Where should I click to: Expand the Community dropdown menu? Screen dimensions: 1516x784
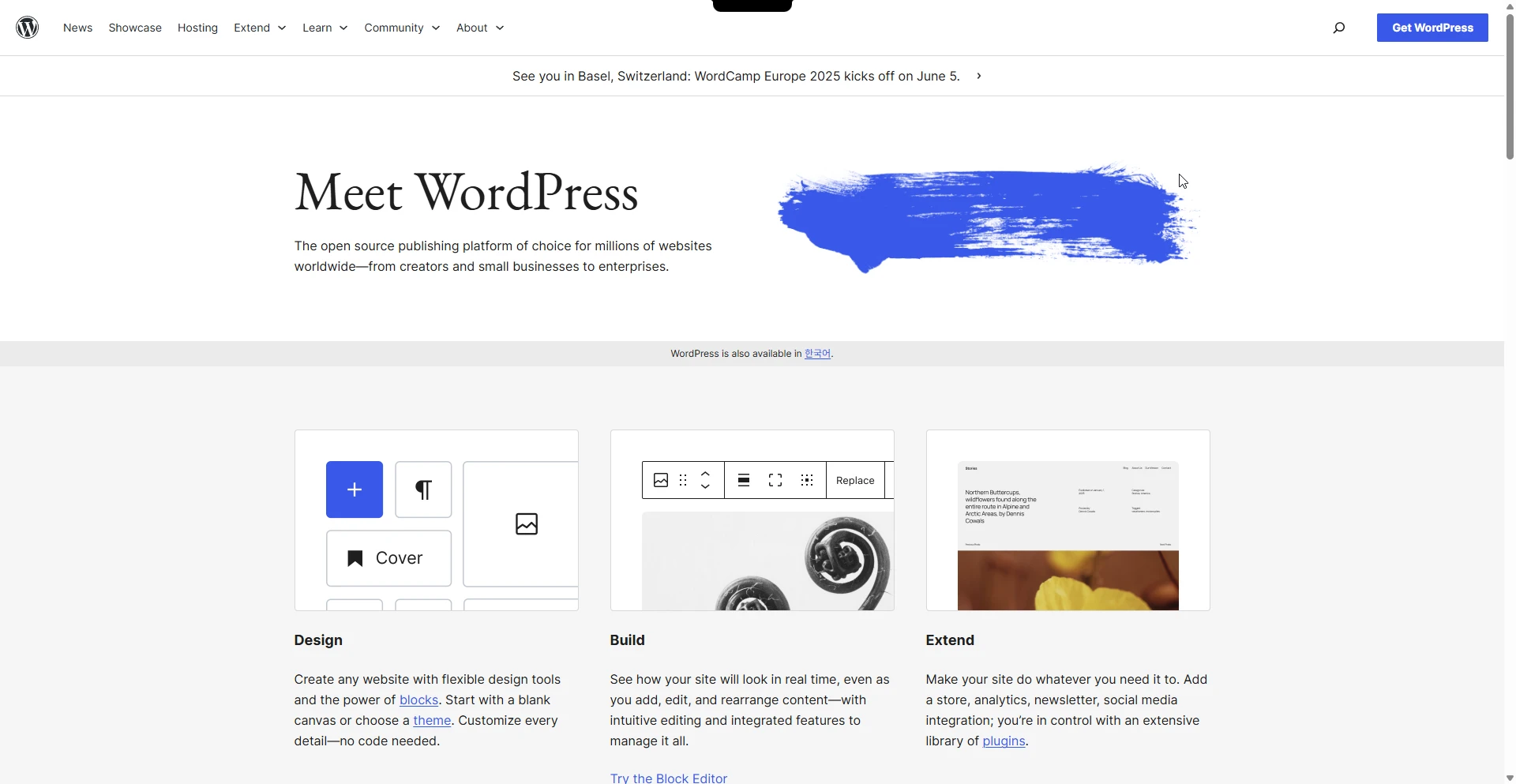(x=402, y=28)
